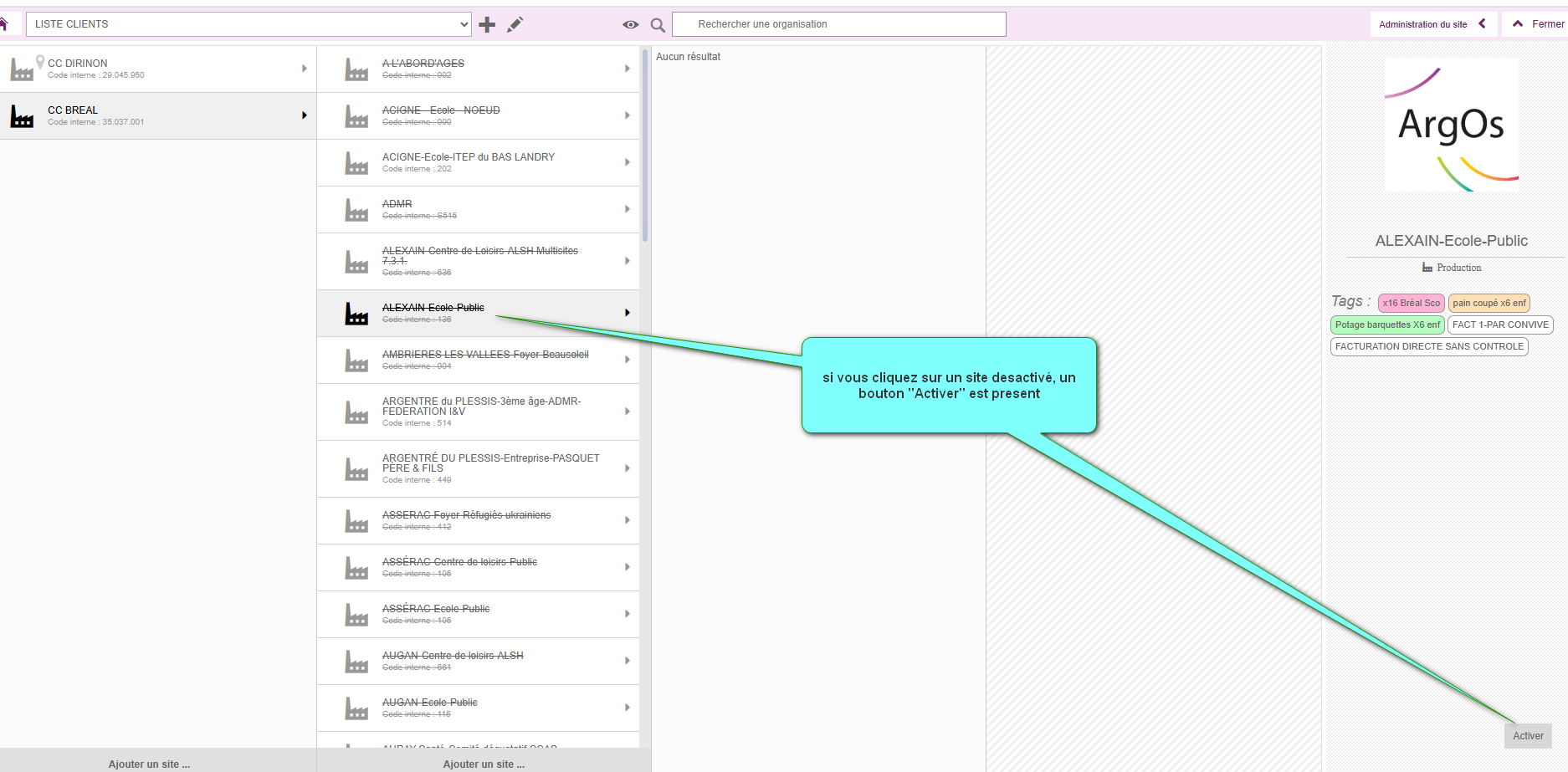Open 'Administration du site' menu
The height and width of the screenshot is (772, 1568).
pyautogui.click(x=1422, y=24)
